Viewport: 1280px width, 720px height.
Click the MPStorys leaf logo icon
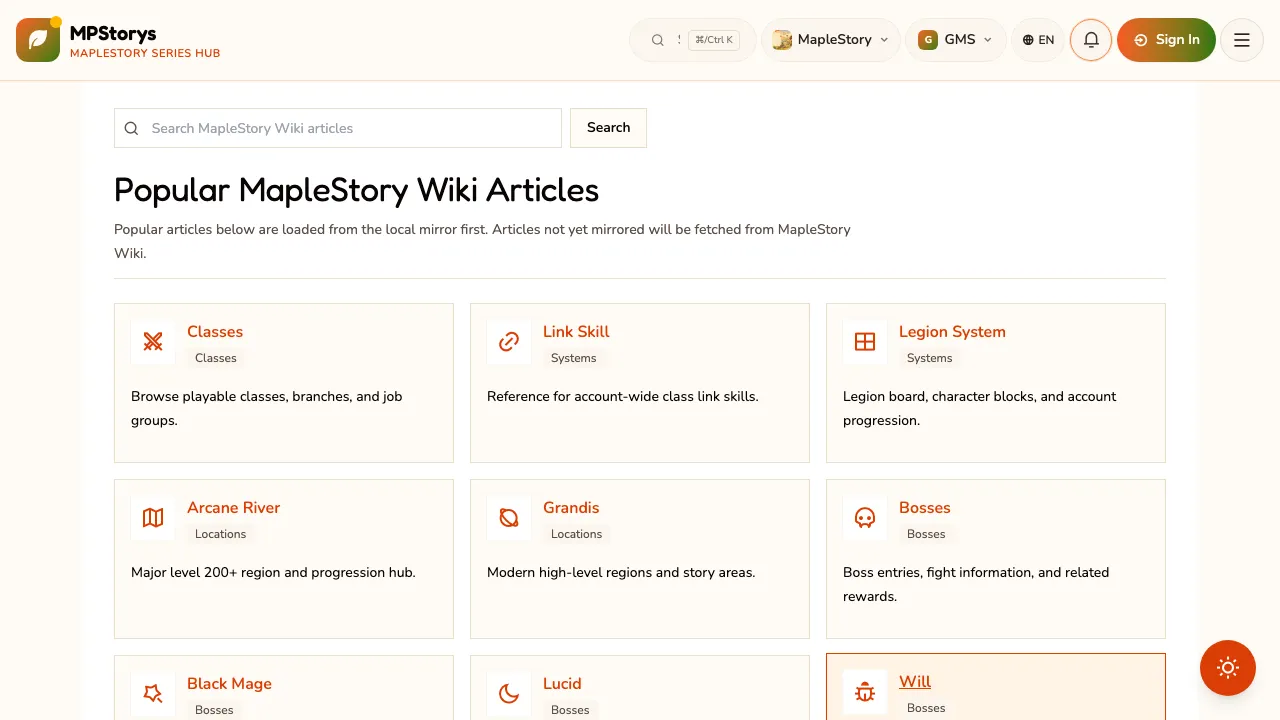pos(38,40)
